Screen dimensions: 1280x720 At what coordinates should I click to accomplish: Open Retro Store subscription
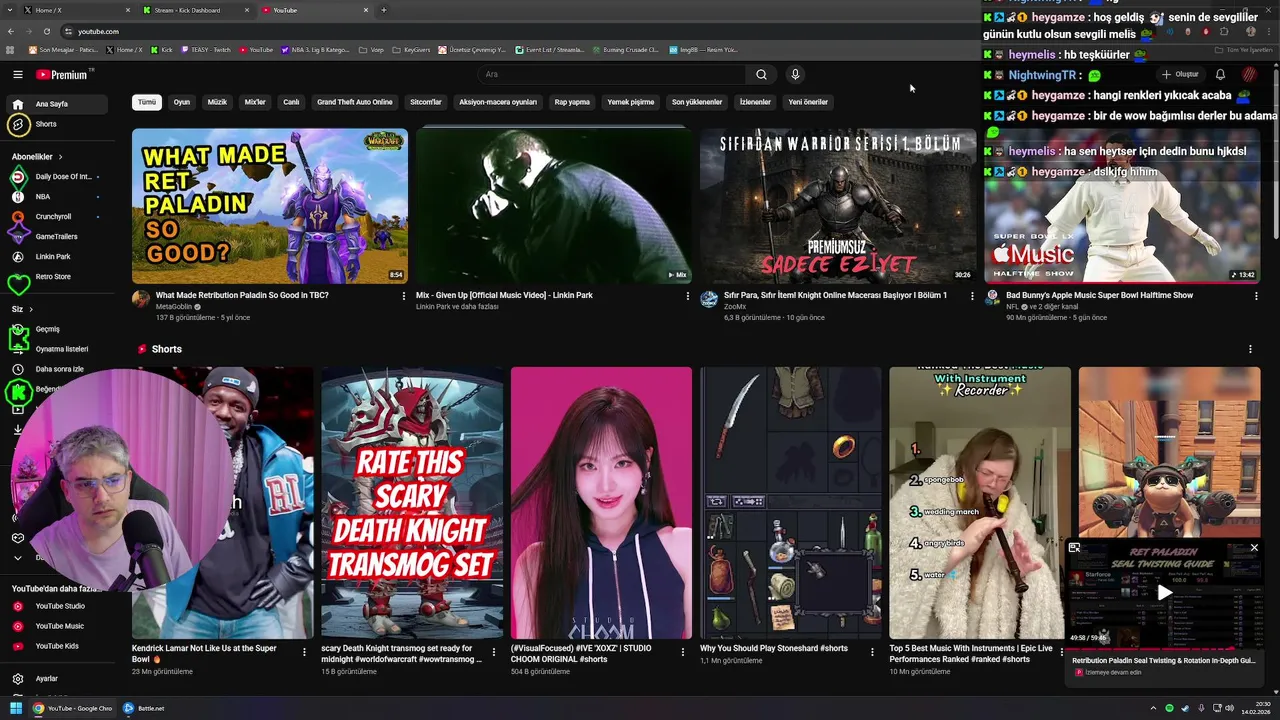click(53, 276)
